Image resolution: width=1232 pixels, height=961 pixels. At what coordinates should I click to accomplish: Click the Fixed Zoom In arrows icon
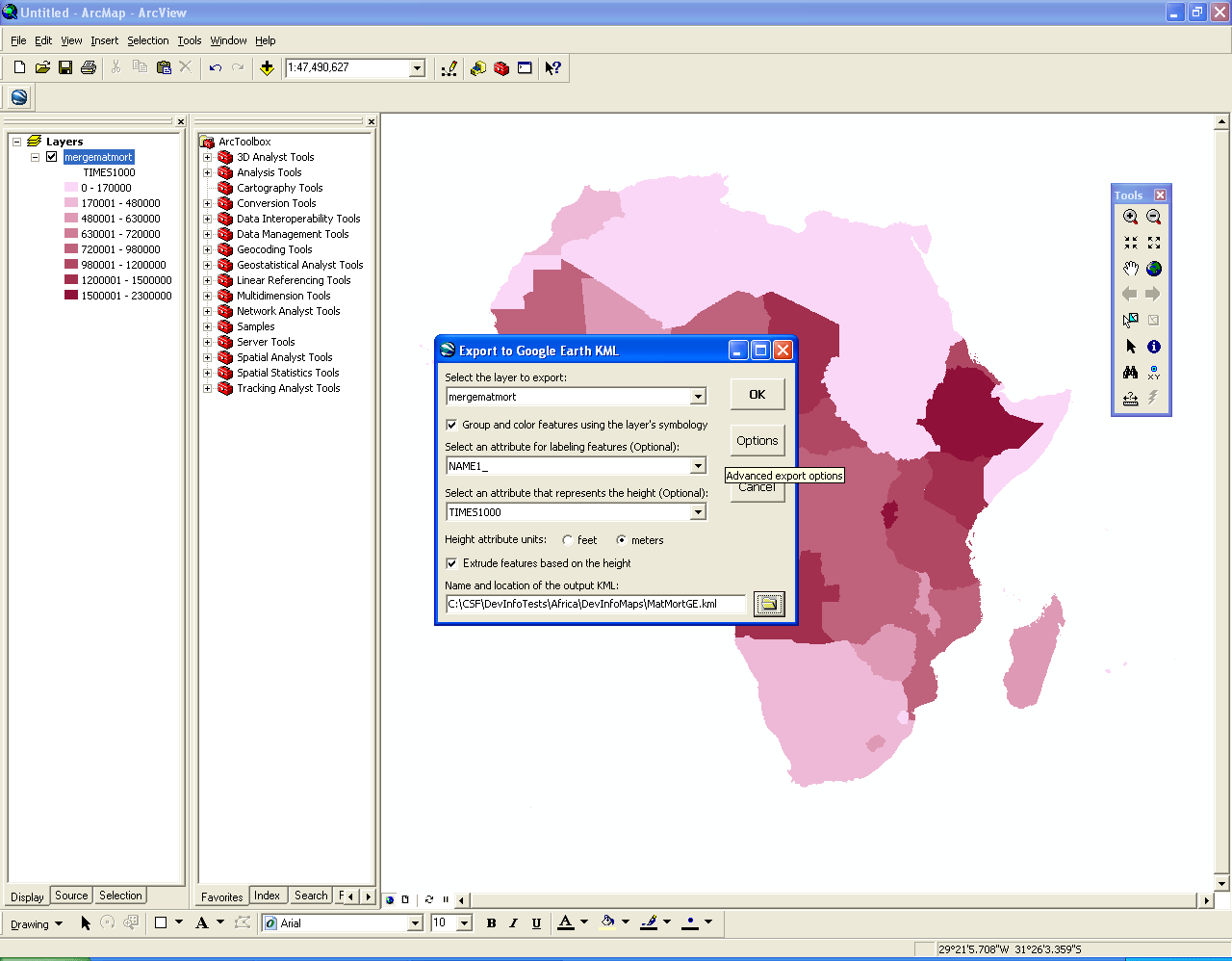(1131, 243)
